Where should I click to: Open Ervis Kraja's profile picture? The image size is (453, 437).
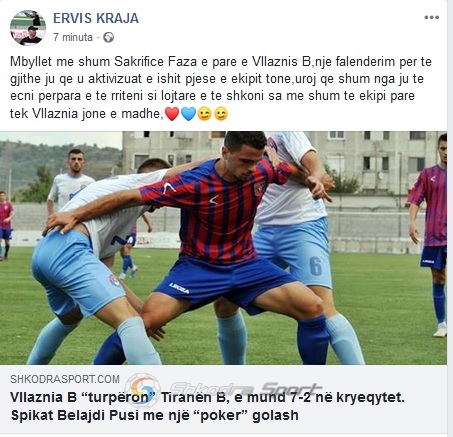[x=28, y=28]
